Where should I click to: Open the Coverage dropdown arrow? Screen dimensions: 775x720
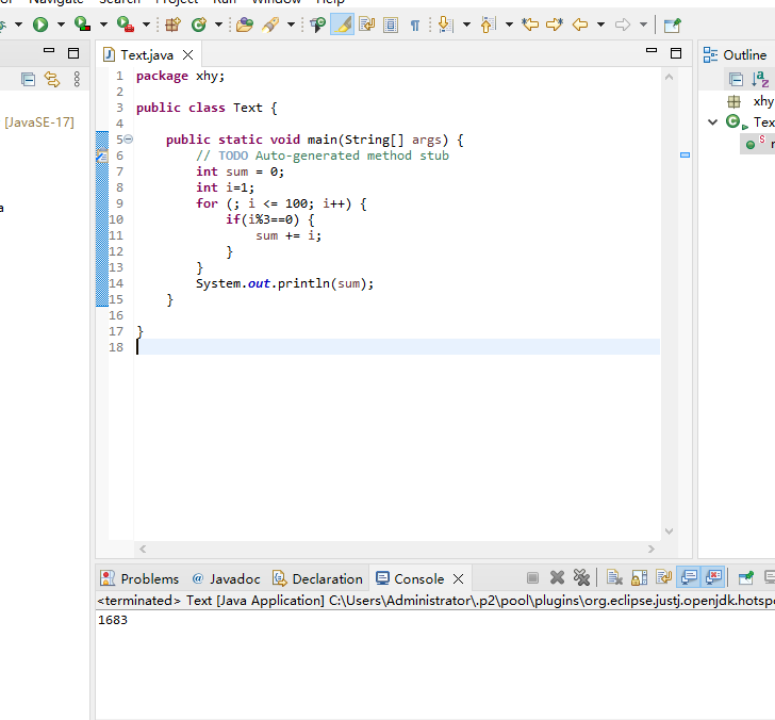104,24
